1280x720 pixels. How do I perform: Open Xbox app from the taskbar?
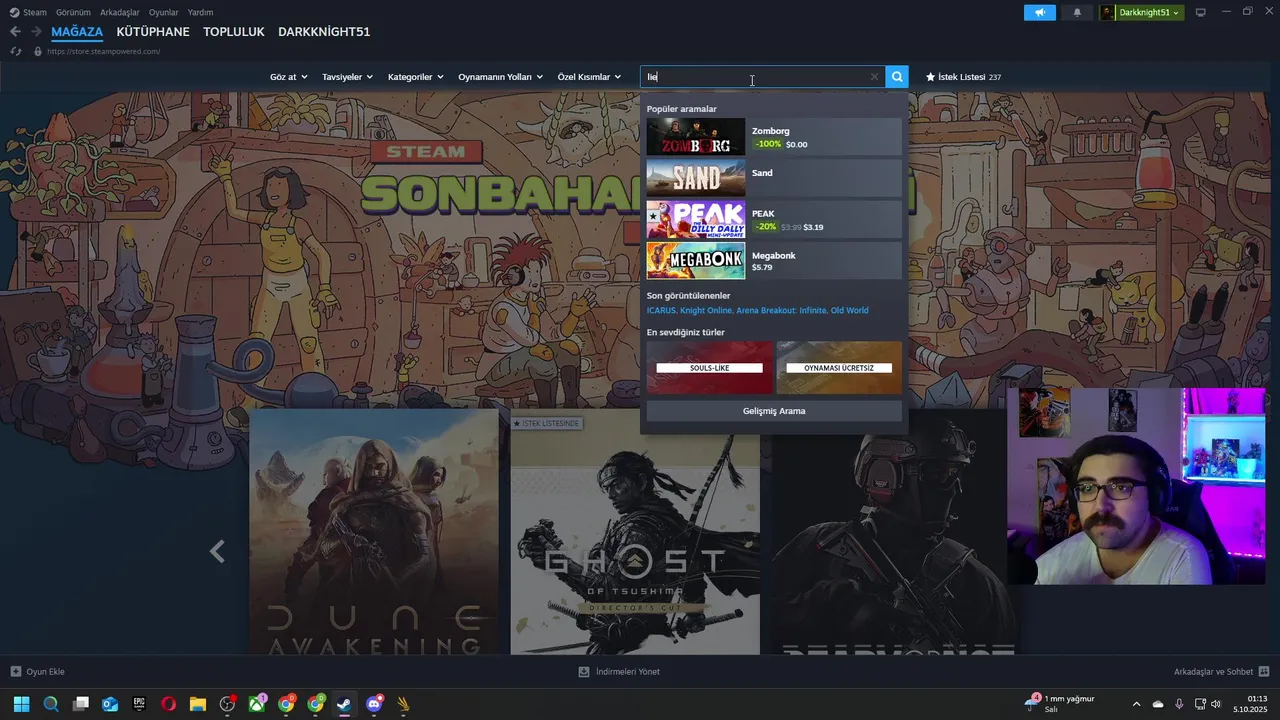point(257,704)
